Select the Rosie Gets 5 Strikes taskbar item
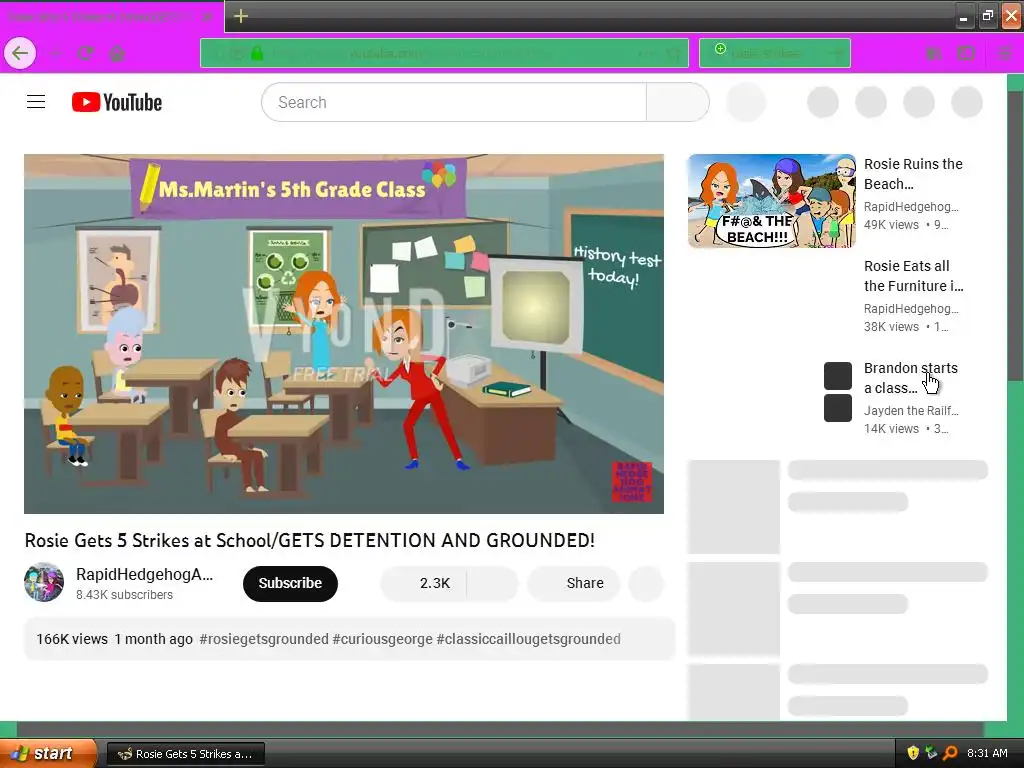 (185, 754)
